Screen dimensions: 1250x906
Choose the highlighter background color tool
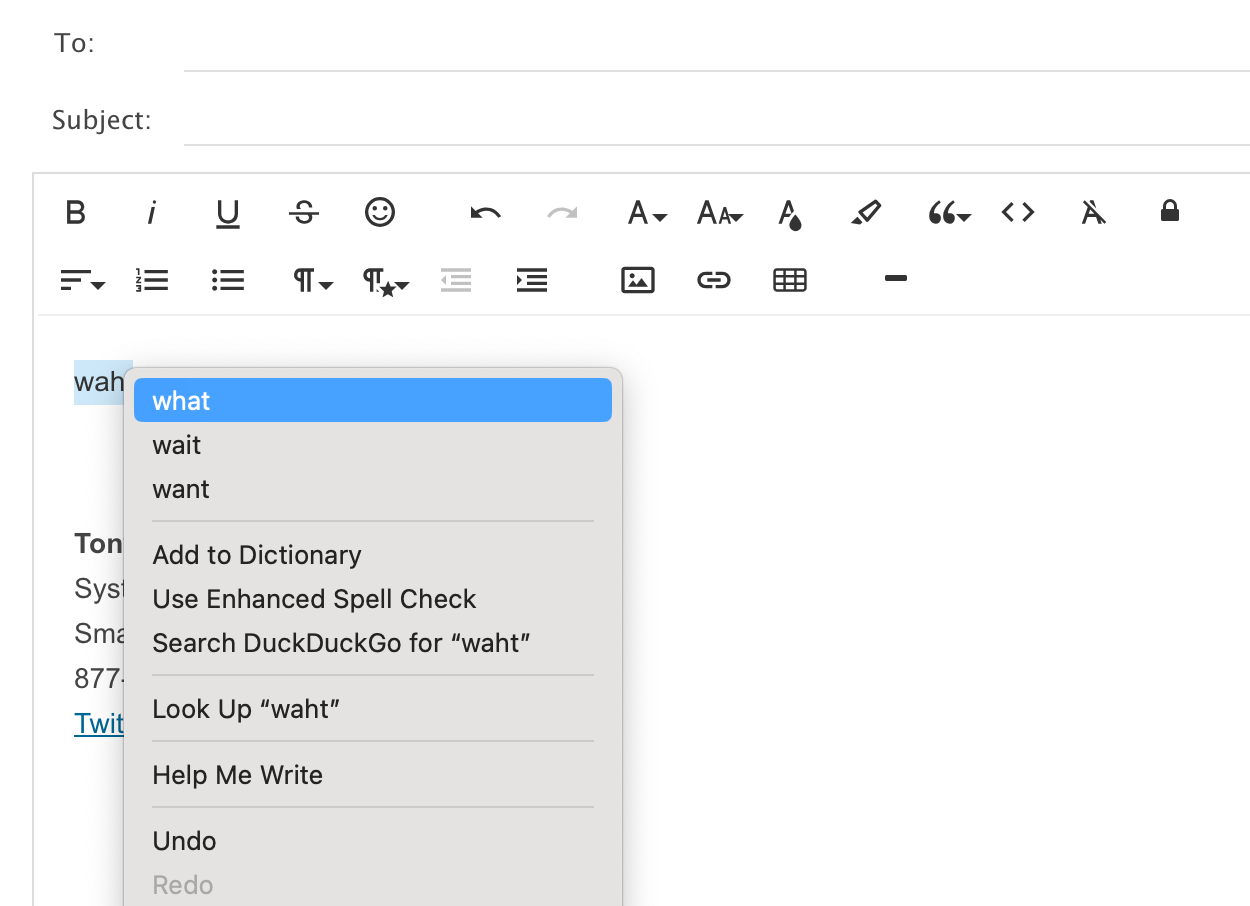click(x=866, y=212)
